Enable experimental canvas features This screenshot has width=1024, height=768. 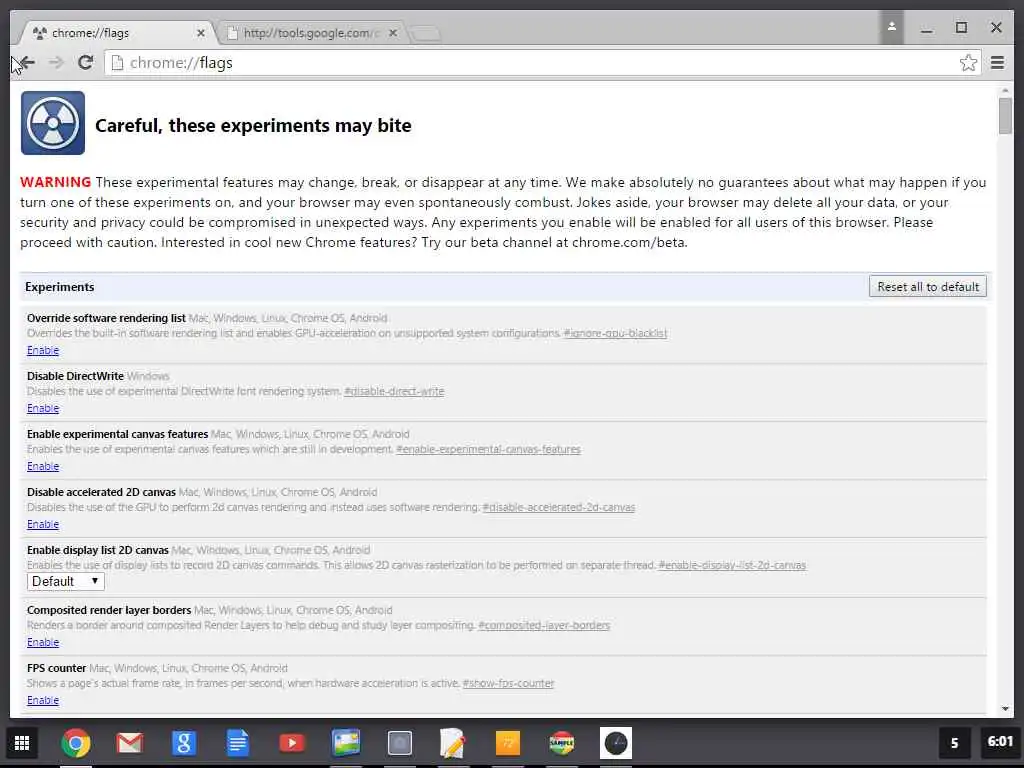point(43,467)
